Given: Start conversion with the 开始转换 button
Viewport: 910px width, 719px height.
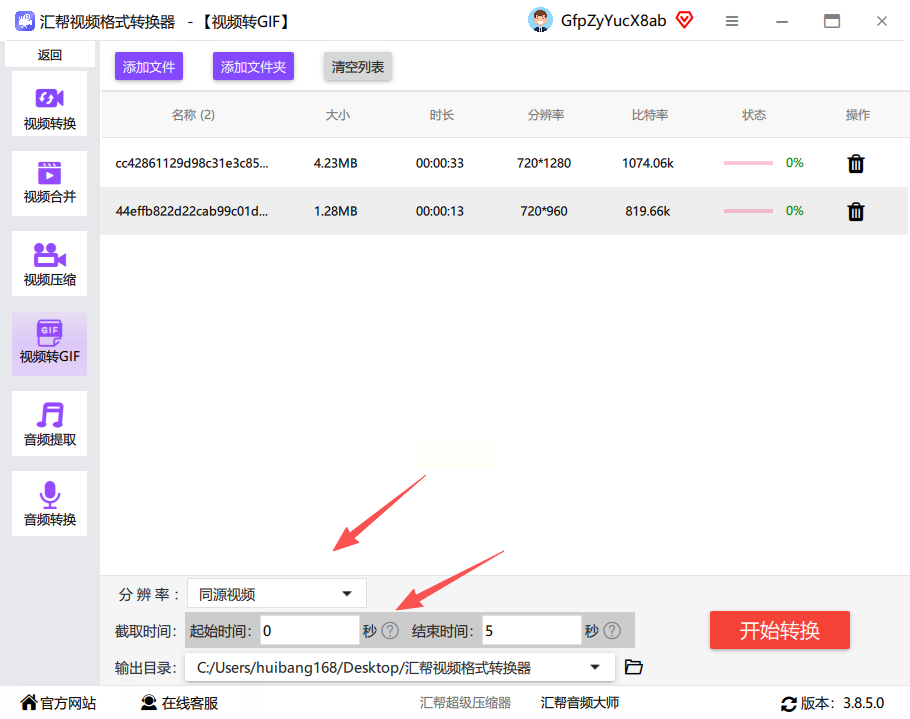Looking at the screenshot, I should click(x=779, y=630).
